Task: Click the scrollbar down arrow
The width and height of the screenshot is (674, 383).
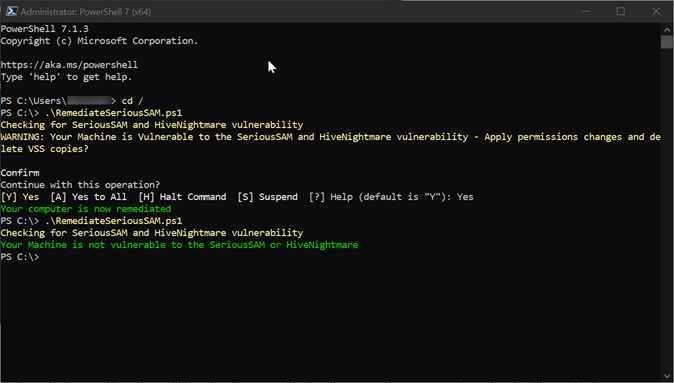Action: coord(667,377)
